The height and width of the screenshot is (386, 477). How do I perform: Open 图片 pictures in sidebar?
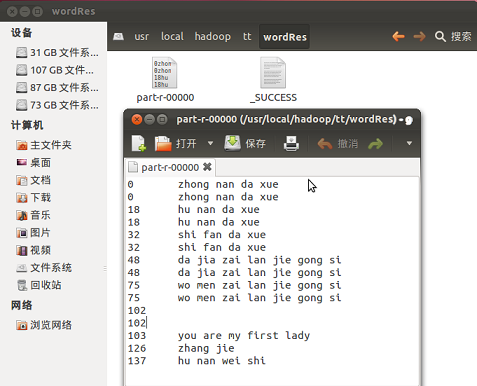34,233
